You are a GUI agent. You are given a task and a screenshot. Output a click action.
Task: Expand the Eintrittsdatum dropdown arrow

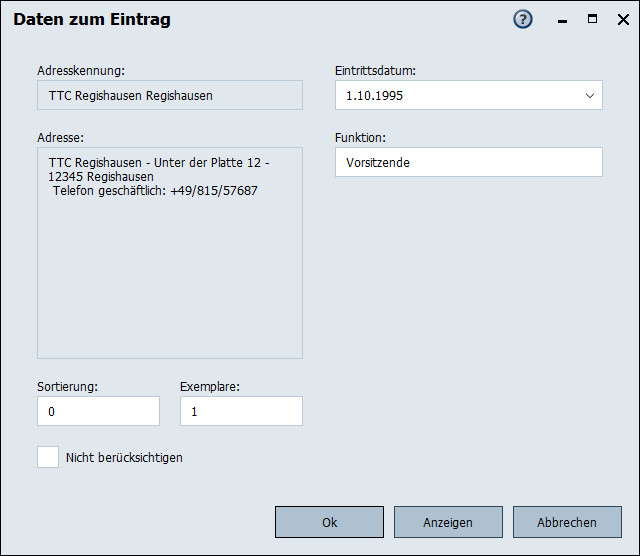pos(588,96)
